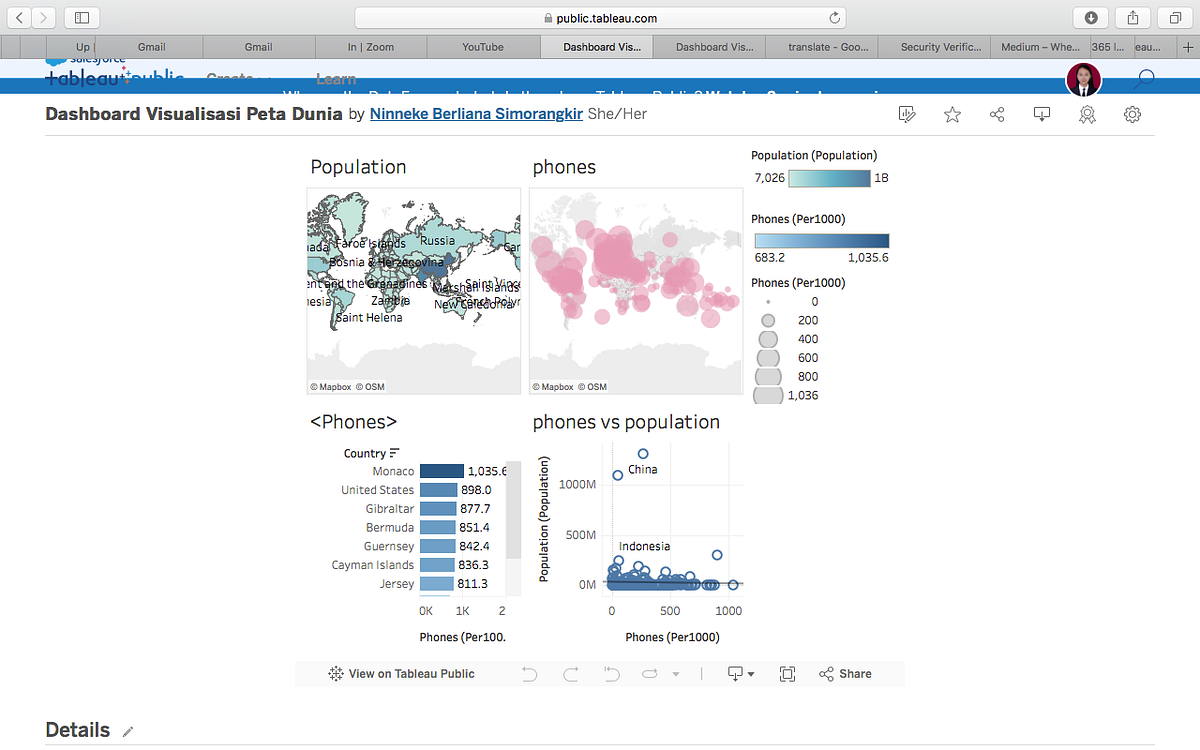Open Ninneke Berliana Simorangkir's profile link
Screen dimensions: 1200x750
(x=476, y=113)
